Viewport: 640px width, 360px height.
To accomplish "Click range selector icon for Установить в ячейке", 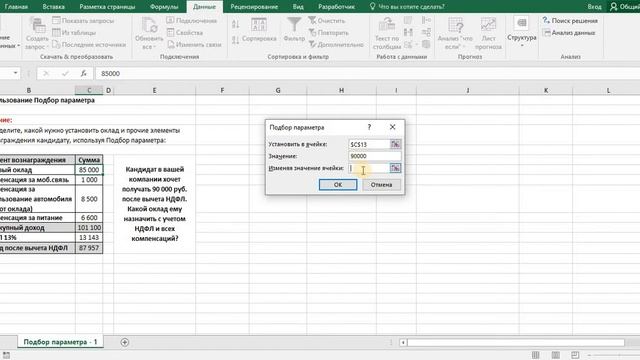I will [x=395, y=144].
